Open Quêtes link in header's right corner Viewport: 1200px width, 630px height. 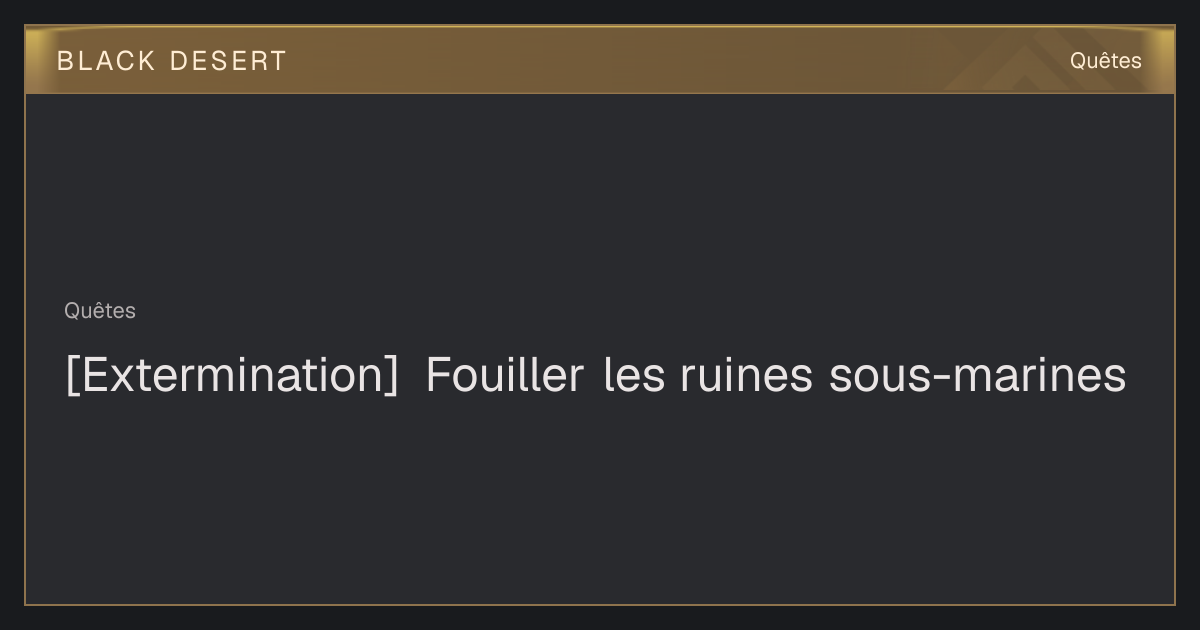pos(1105,60)
